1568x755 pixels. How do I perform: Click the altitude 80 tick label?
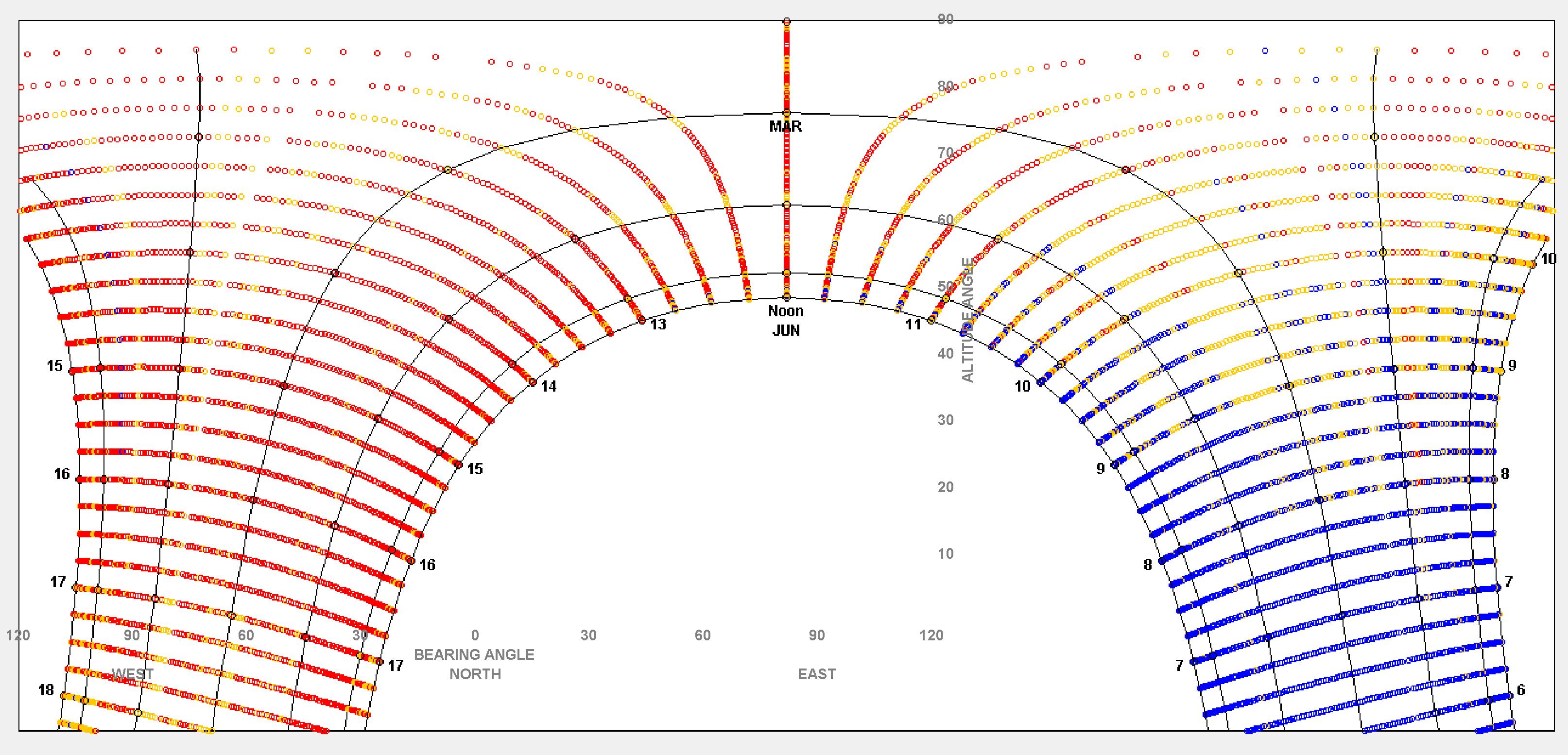945,86
